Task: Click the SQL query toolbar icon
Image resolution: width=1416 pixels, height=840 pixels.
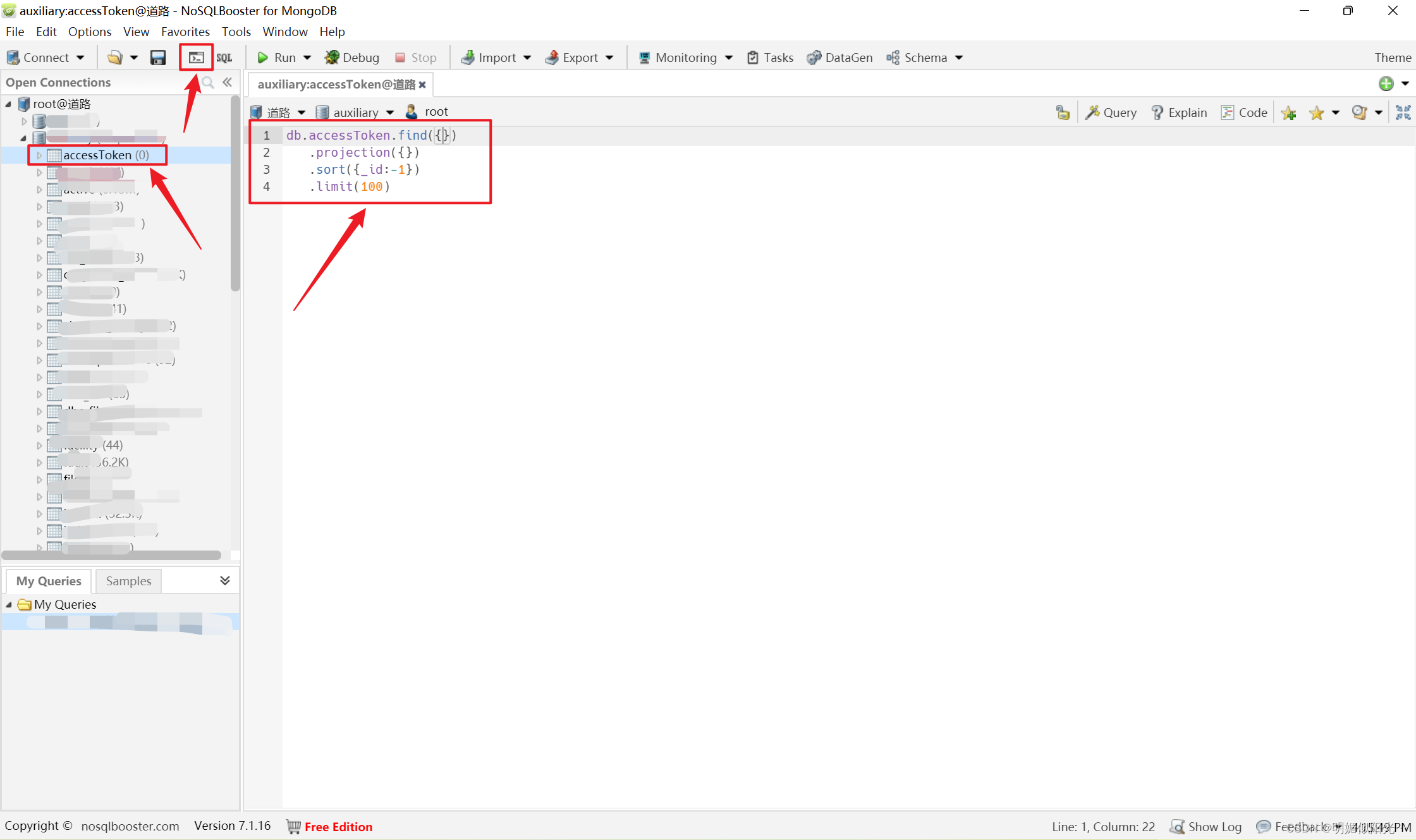Action: tap(224, 58)
